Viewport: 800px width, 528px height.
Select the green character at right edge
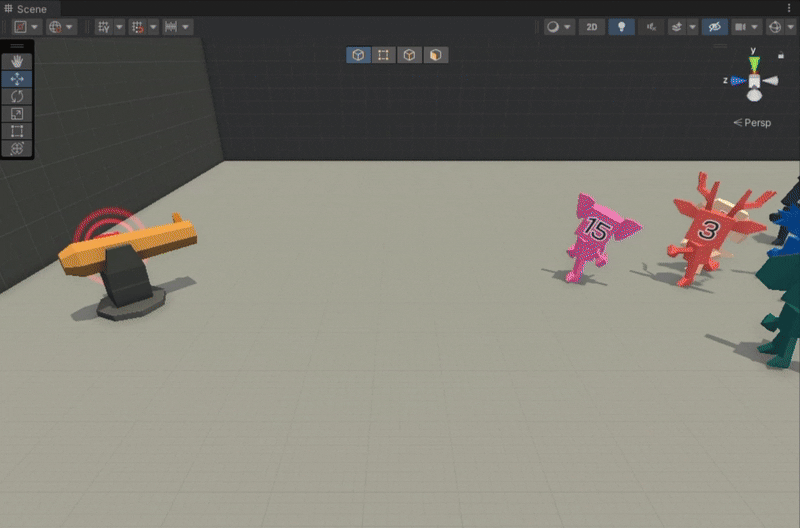[x=781, y=311]
